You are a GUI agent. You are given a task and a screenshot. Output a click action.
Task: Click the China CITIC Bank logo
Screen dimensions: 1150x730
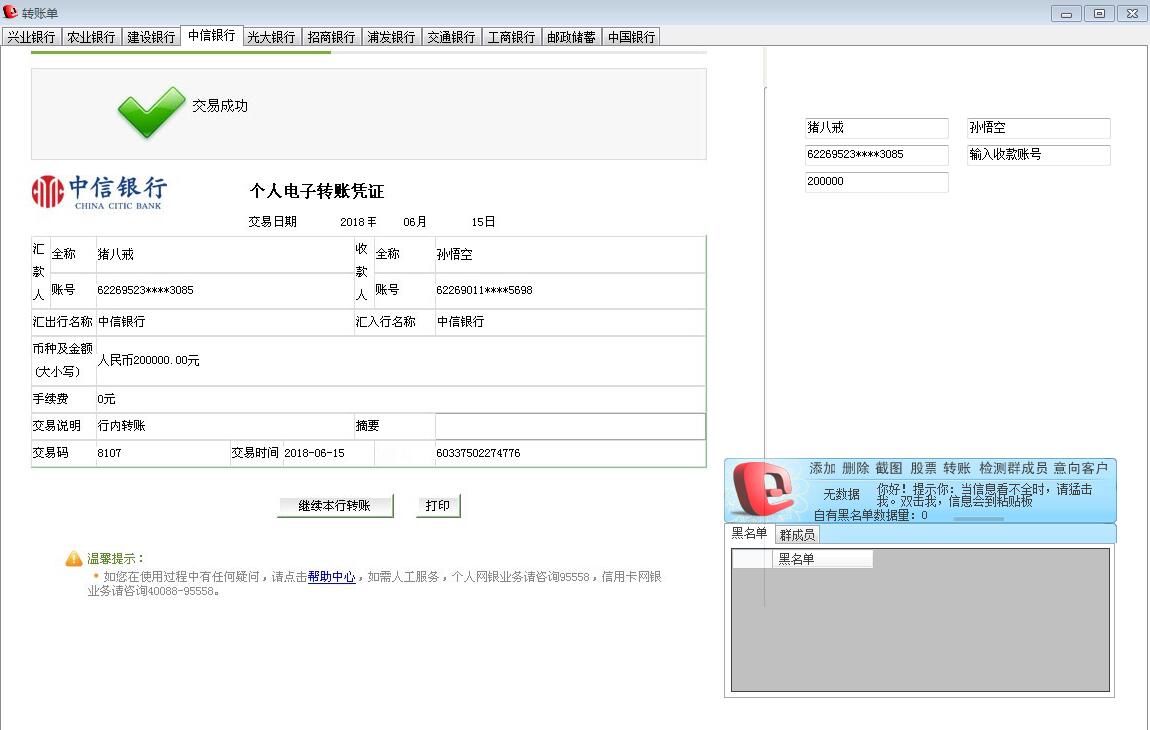(99, 192)
